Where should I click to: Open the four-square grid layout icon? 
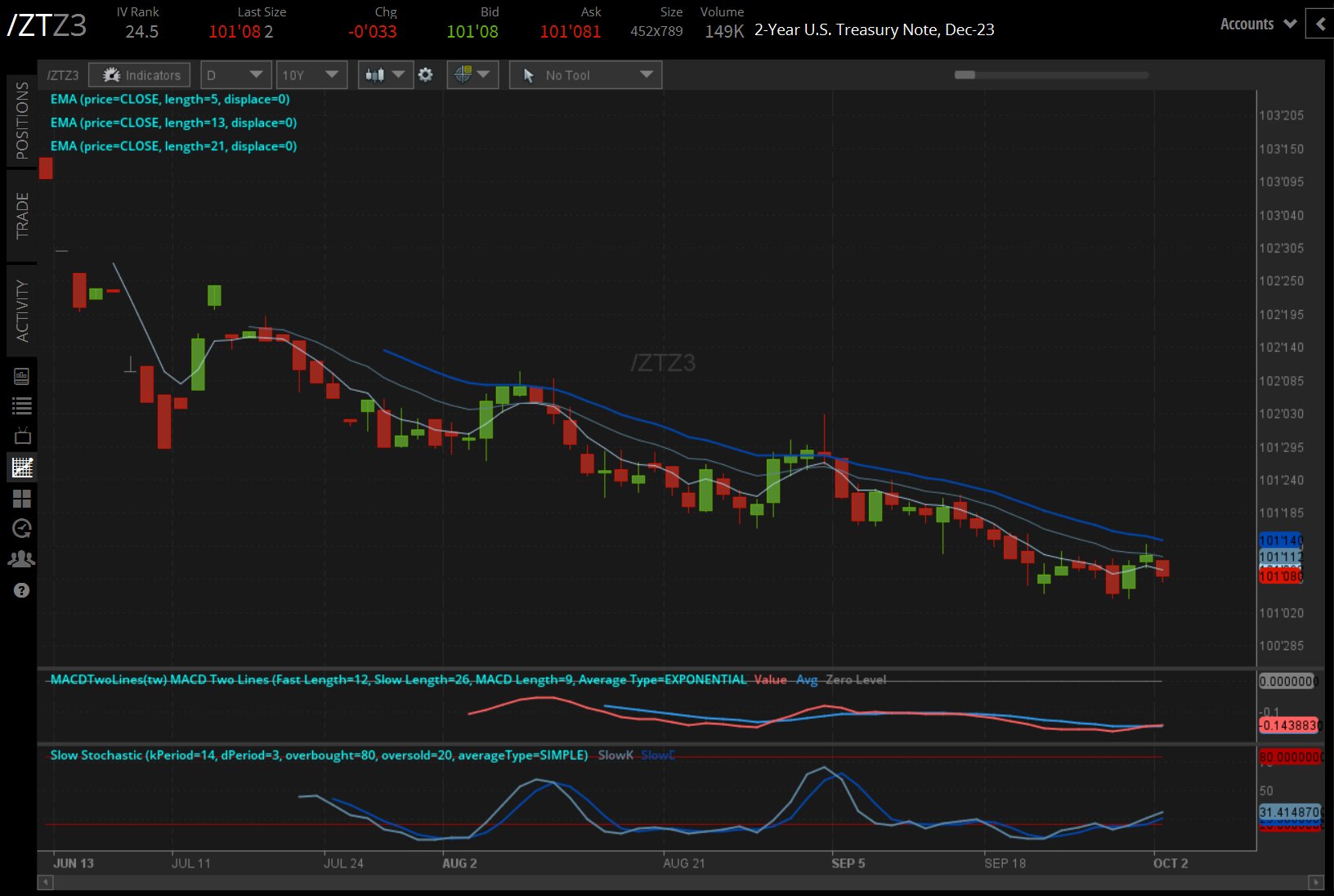point(22,498)
